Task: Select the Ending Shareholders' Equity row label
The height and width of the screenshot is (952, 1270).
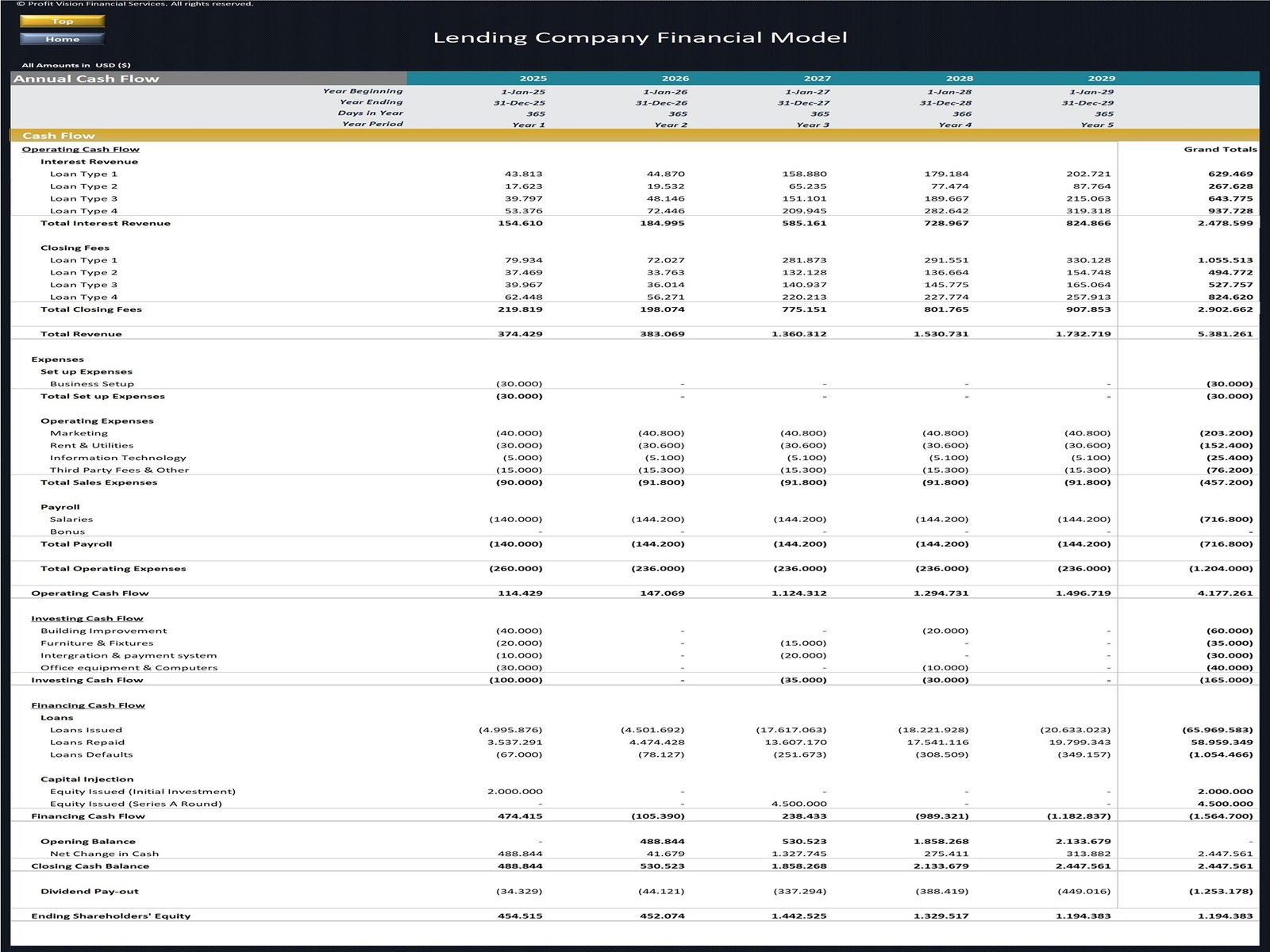Action: tap(110, 916)
